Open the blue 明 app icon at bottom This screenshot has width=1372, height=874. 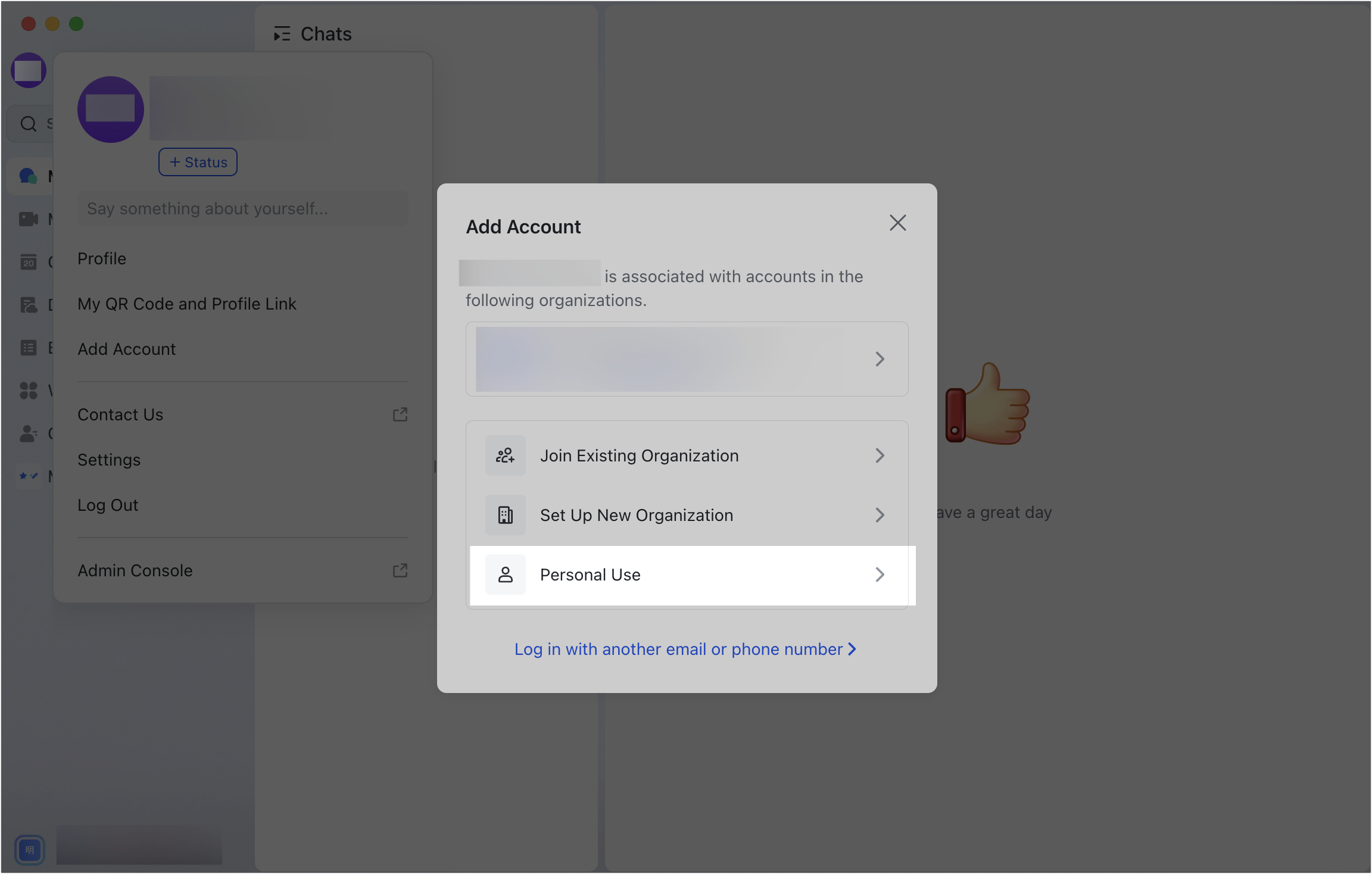coord(30,850)
